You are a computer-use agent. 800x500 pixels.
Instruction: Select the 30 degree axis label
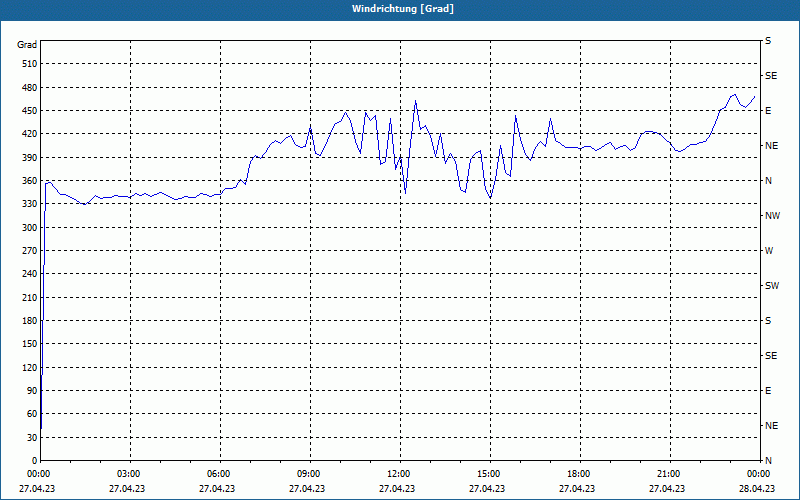click(x=32, y=438)
